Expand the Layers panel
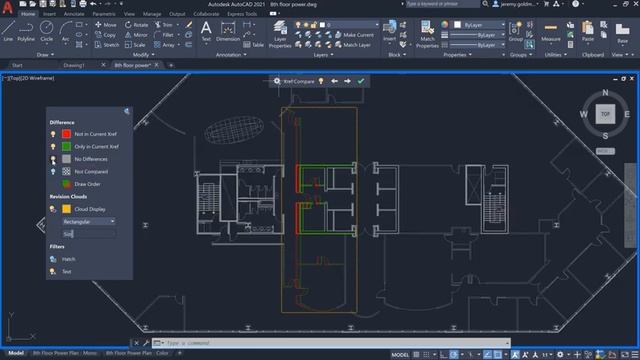Screen dimensions: 640x360 point(323,55)
